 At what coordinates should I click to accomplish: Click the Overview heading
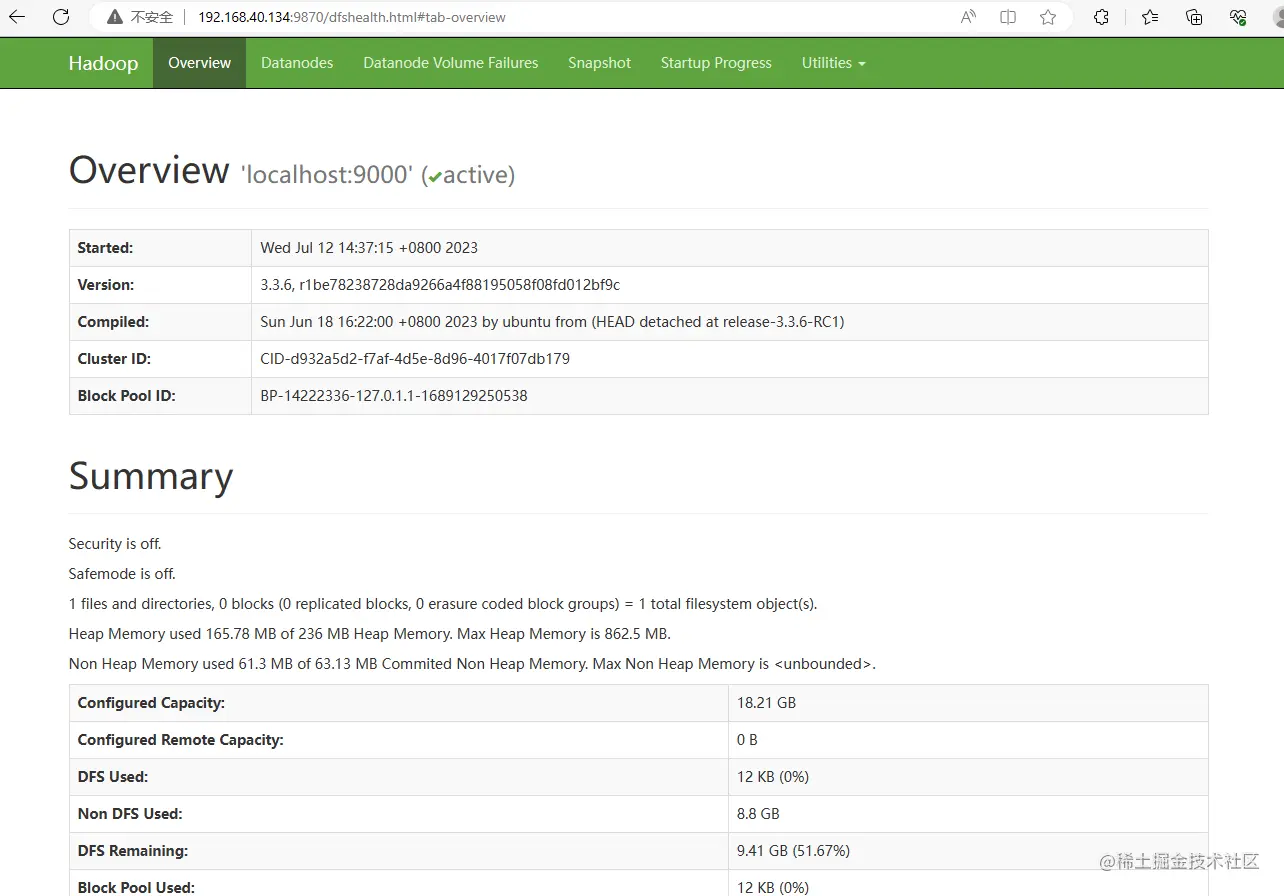click(x=149, y=170)
